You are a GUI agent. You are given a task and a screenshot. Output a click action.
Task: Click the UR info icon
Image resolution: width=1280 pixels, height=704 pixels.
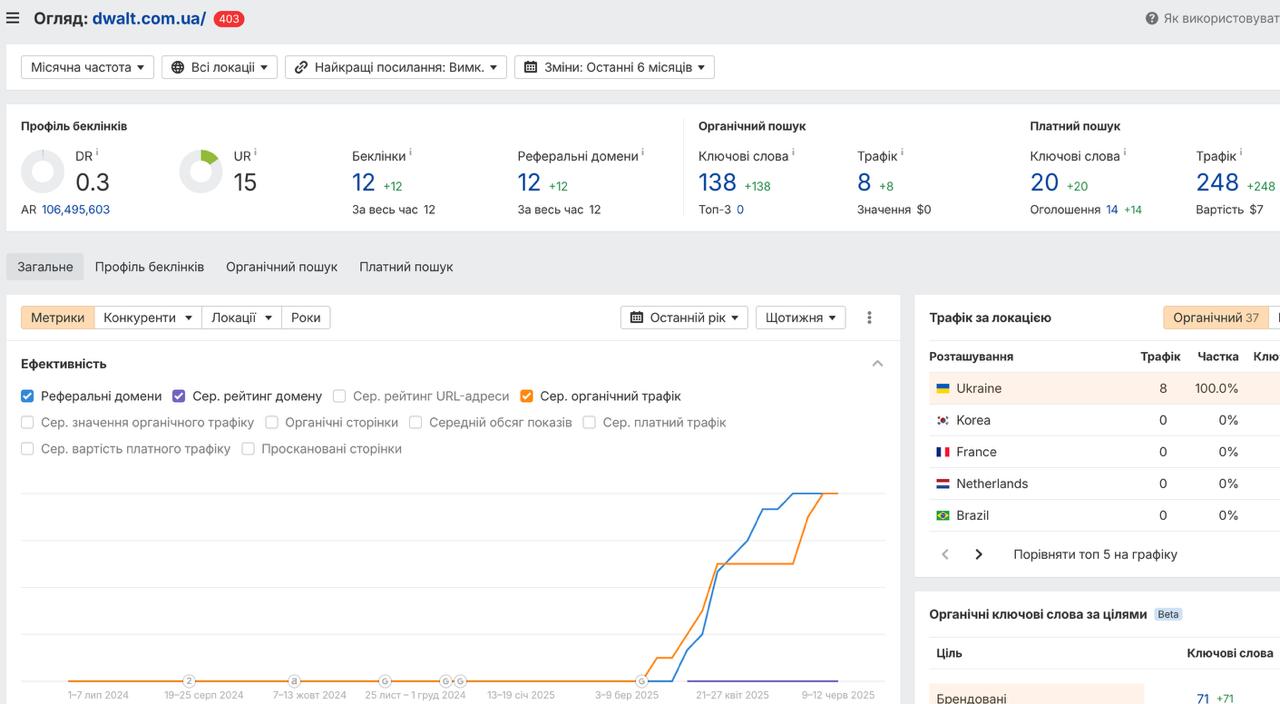coord(255,153)
